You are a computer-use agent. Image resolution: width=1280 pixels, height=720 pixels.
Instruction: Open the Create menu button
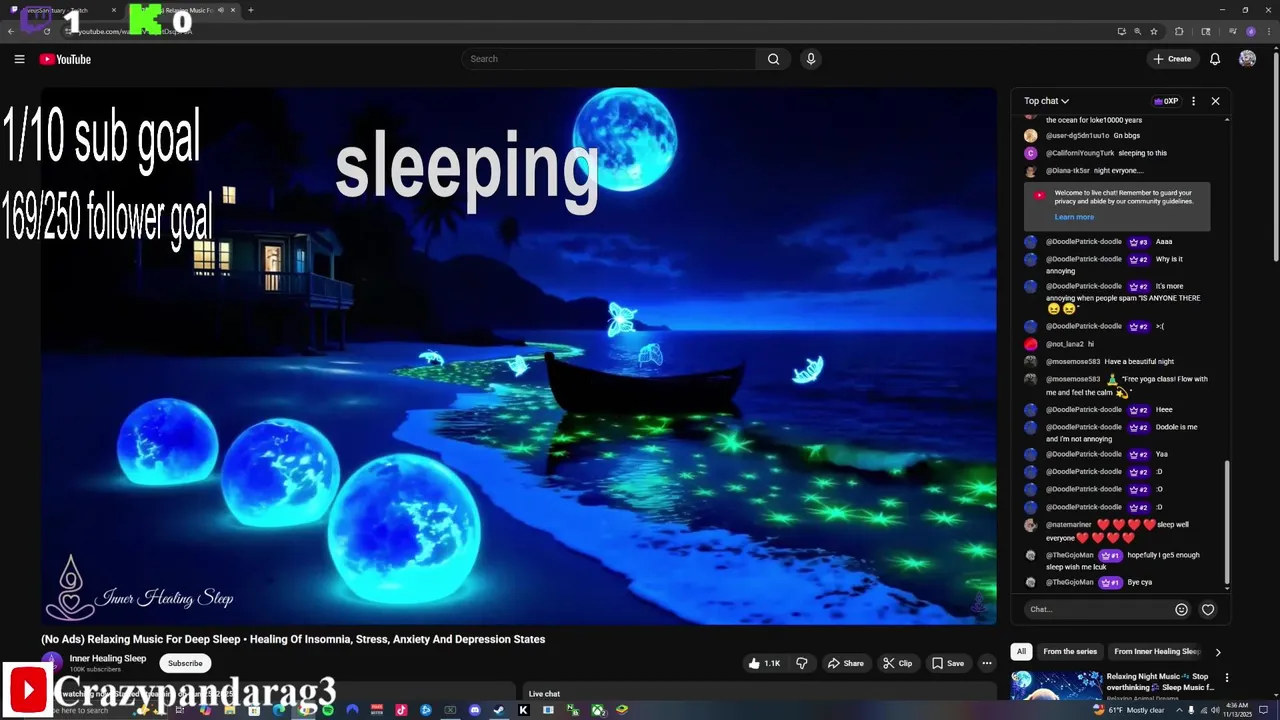coord(1172,59)
